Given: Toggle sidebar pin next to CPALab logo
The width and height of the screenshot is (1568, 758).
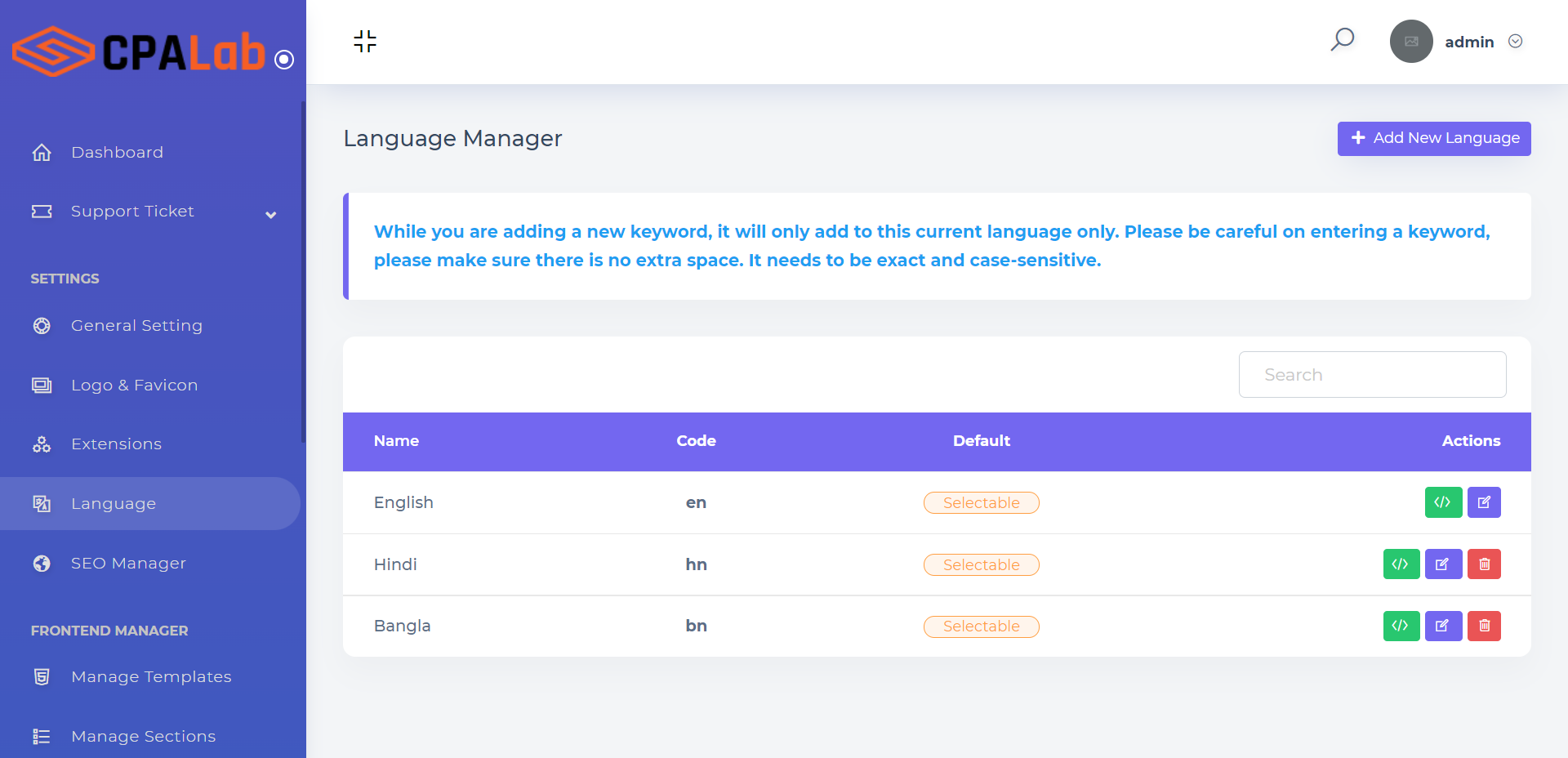Looking at the screenshot, I should pyautogui.click(x=284, y=60).
